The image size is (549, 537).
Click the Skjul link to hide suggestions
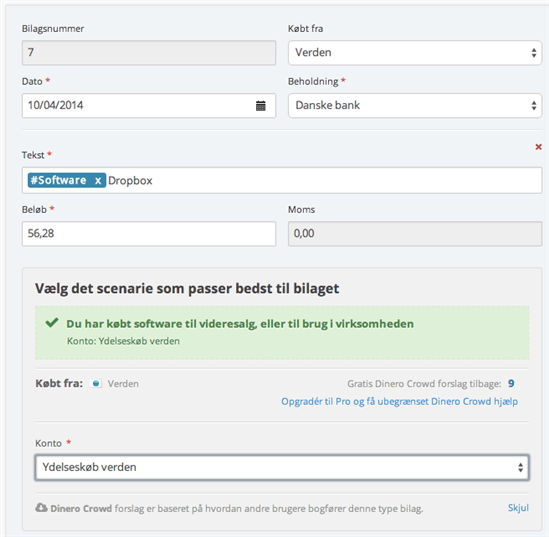[518, 508]
